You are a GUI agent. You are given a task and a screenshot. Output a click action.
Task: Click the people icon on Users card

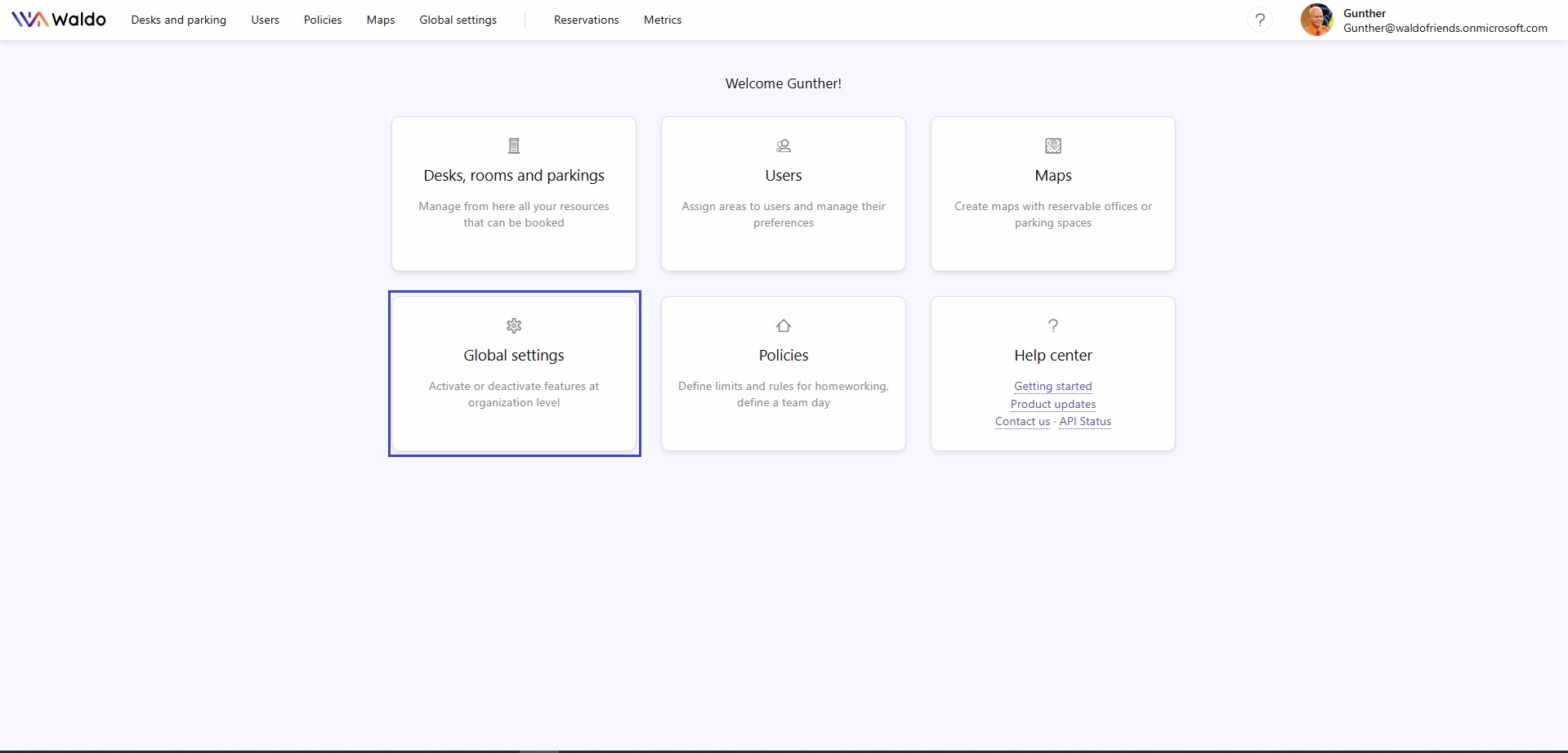coord(784,146)
